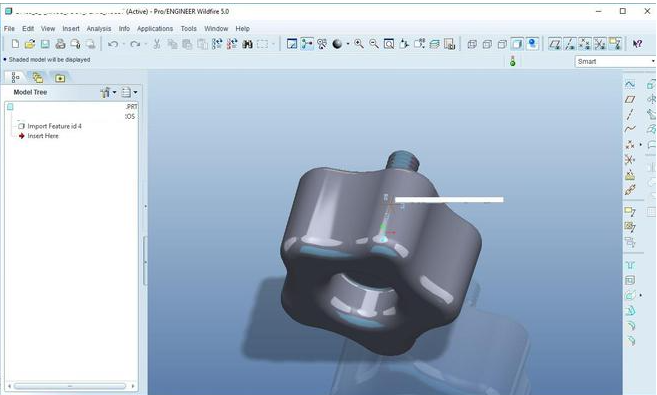
Task: Switch to the Layer Tree folder tab
Action: point(38,77)
